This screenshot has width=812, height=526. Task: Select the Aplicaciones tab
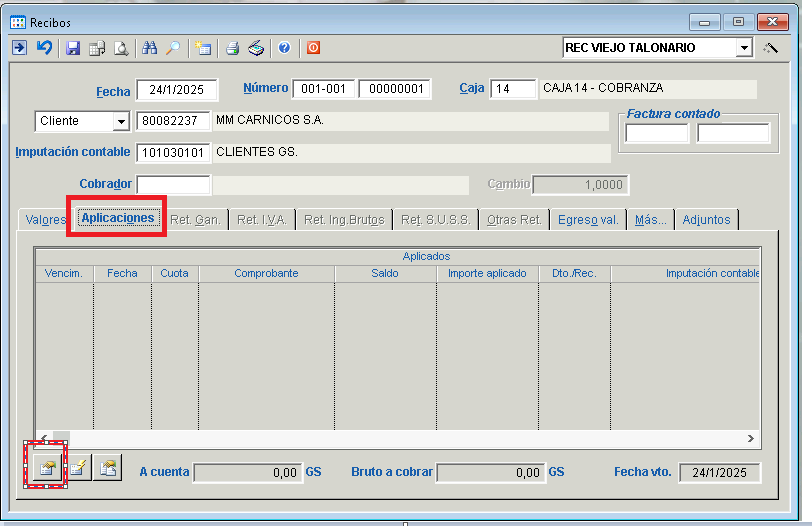[118, 218]
